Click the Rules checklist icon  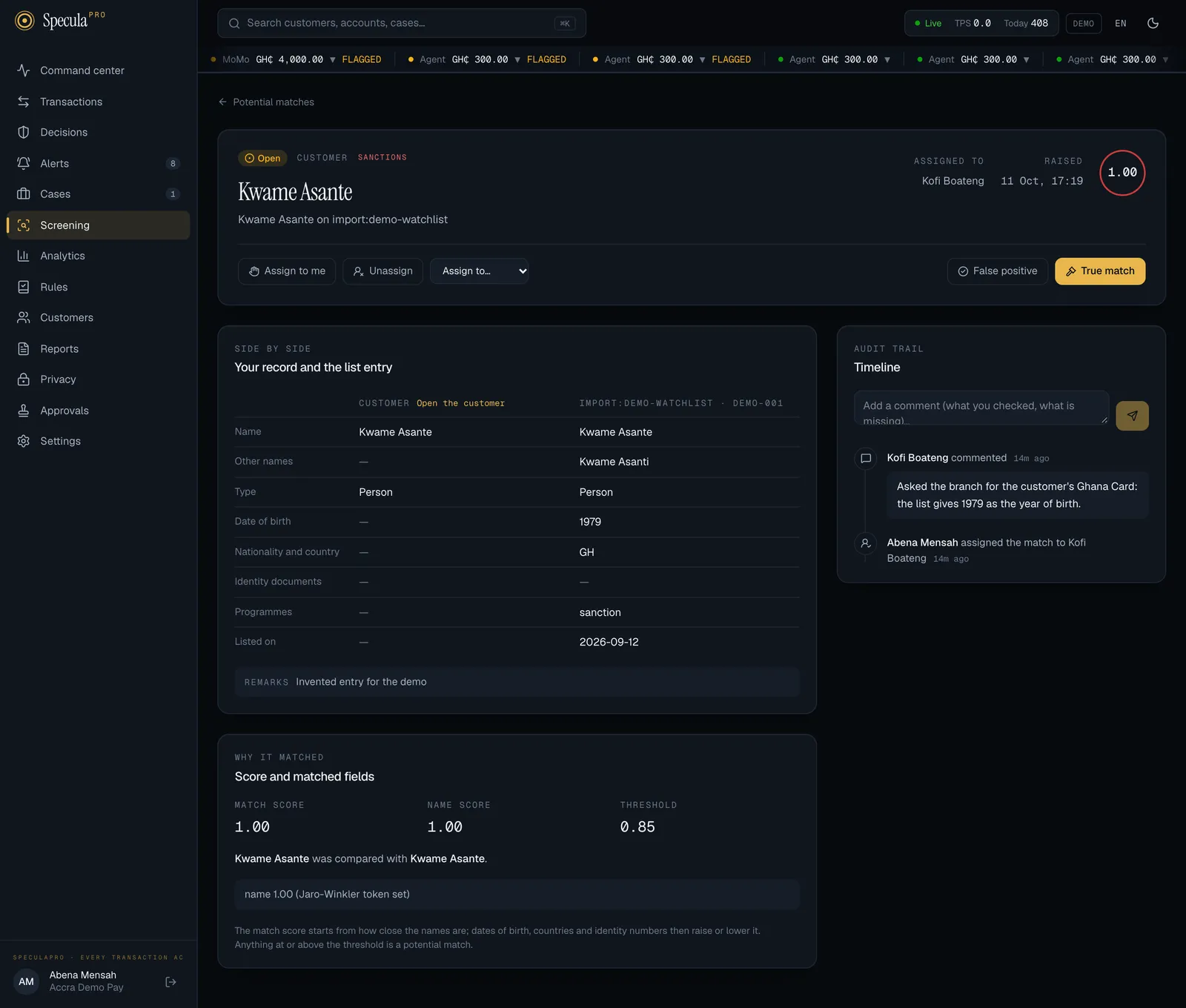click(x=24, y=287)
